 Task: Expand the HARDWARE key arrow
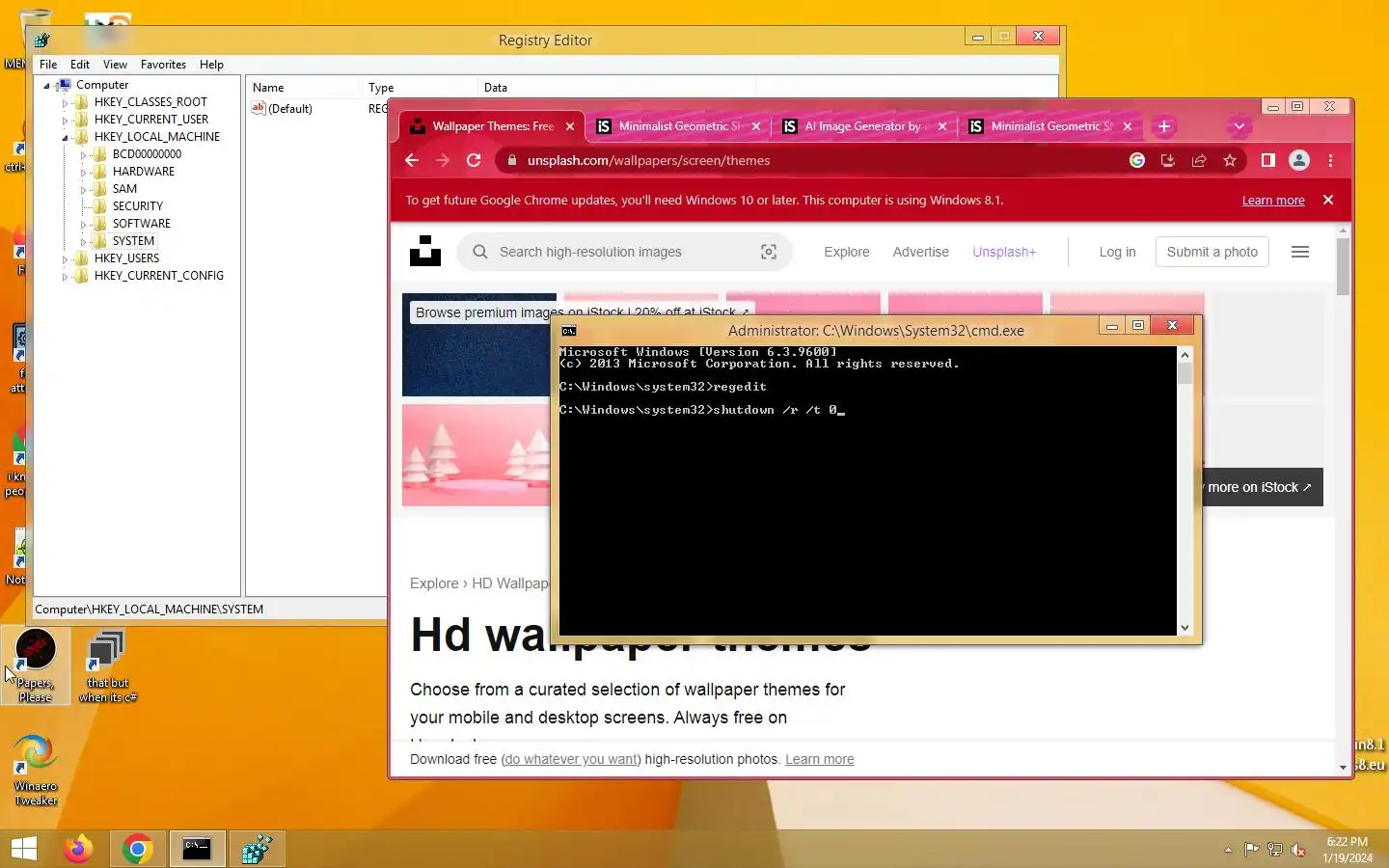point(83,172)
